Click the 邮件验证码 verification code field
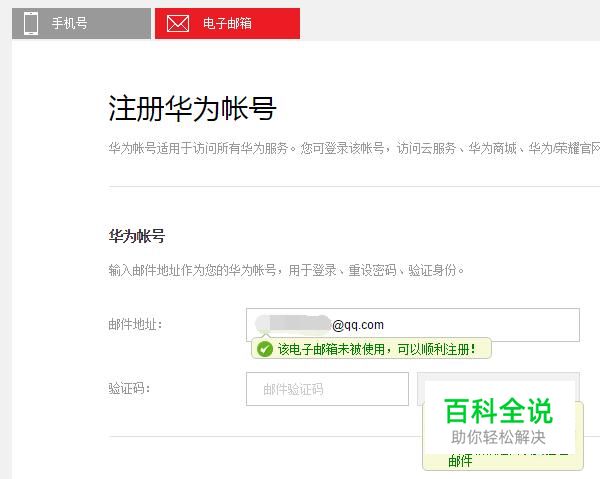The width and height of the screenshot is (600, 479). click(328, 389)
